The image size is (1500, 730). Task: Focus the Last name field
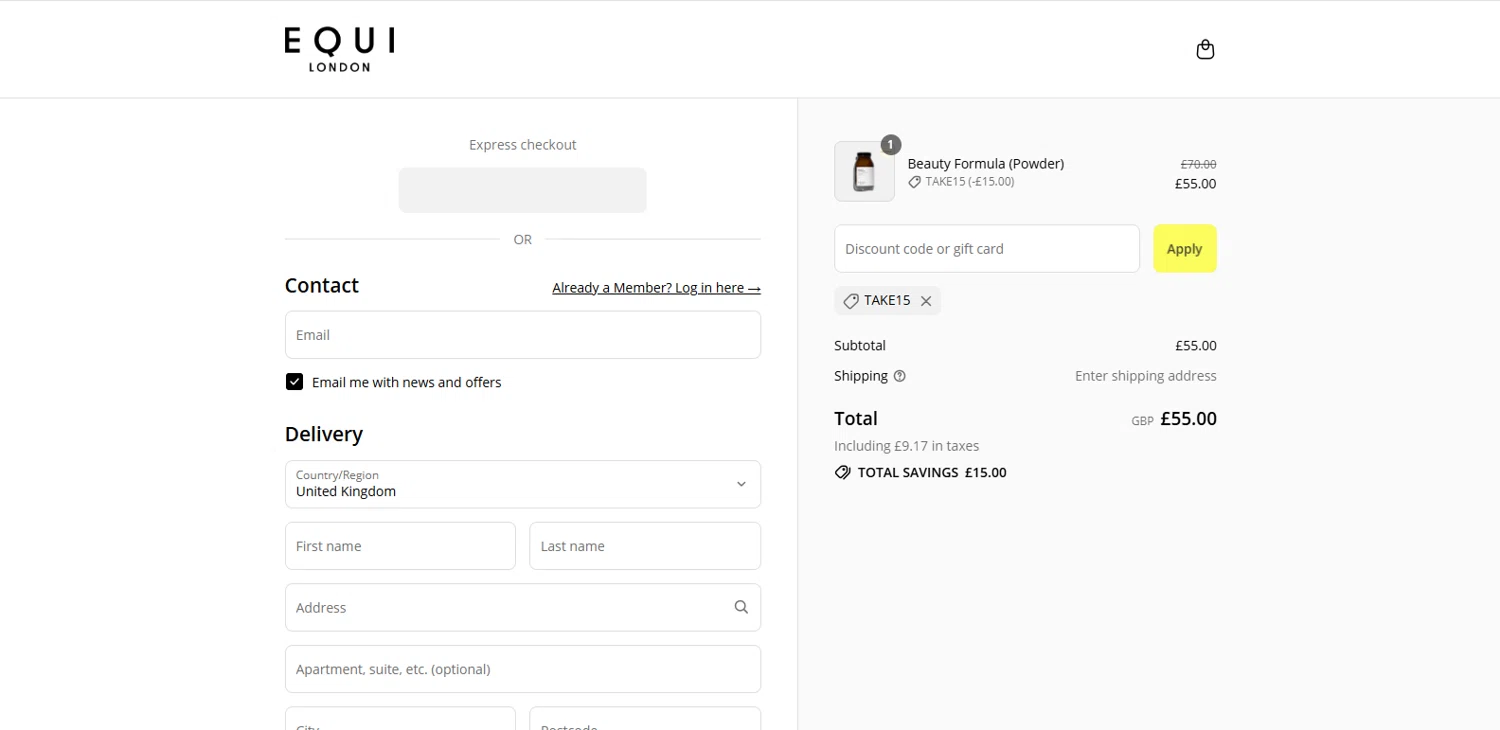(645, 546)
